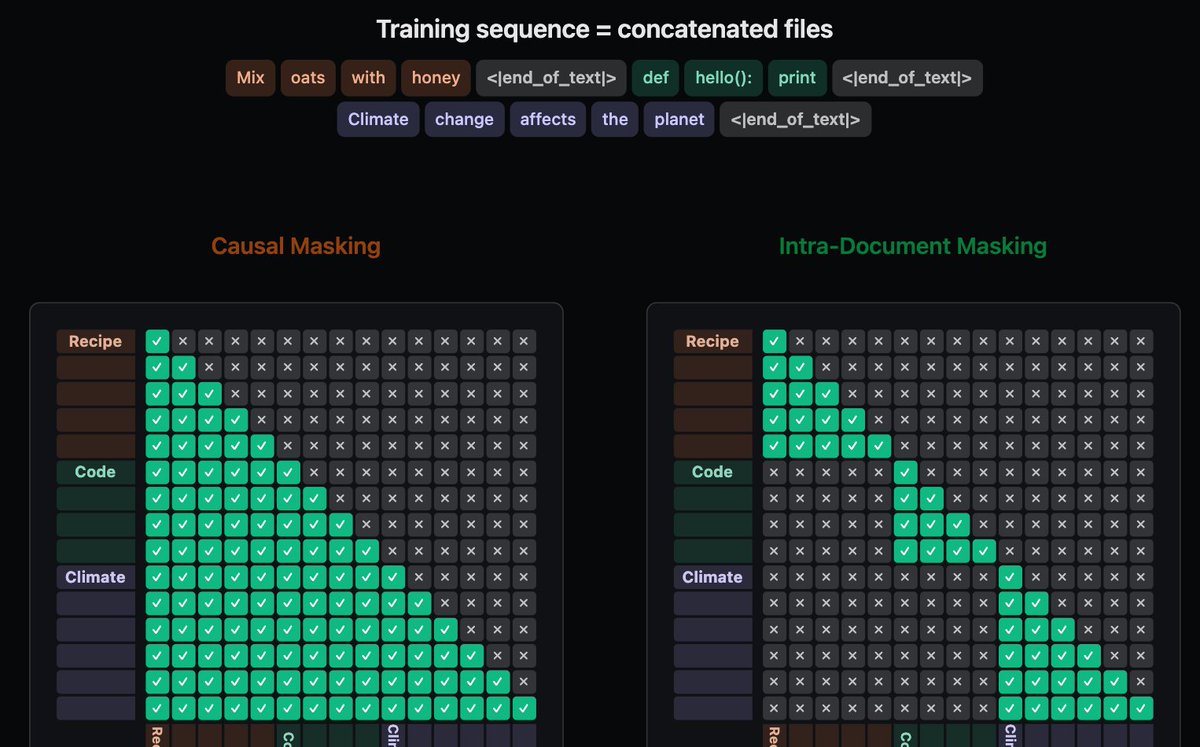
Task: Click the 'Mix' token chip
Action: [x=251, y=78]
